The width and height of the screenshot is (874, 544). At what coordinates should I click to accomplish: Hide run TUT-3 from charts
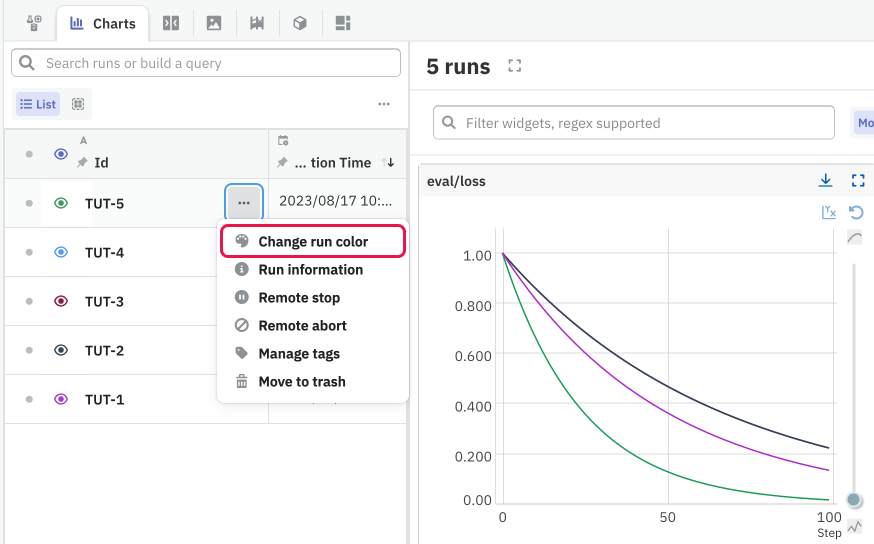pyautogui.click(x=61, y=301)
